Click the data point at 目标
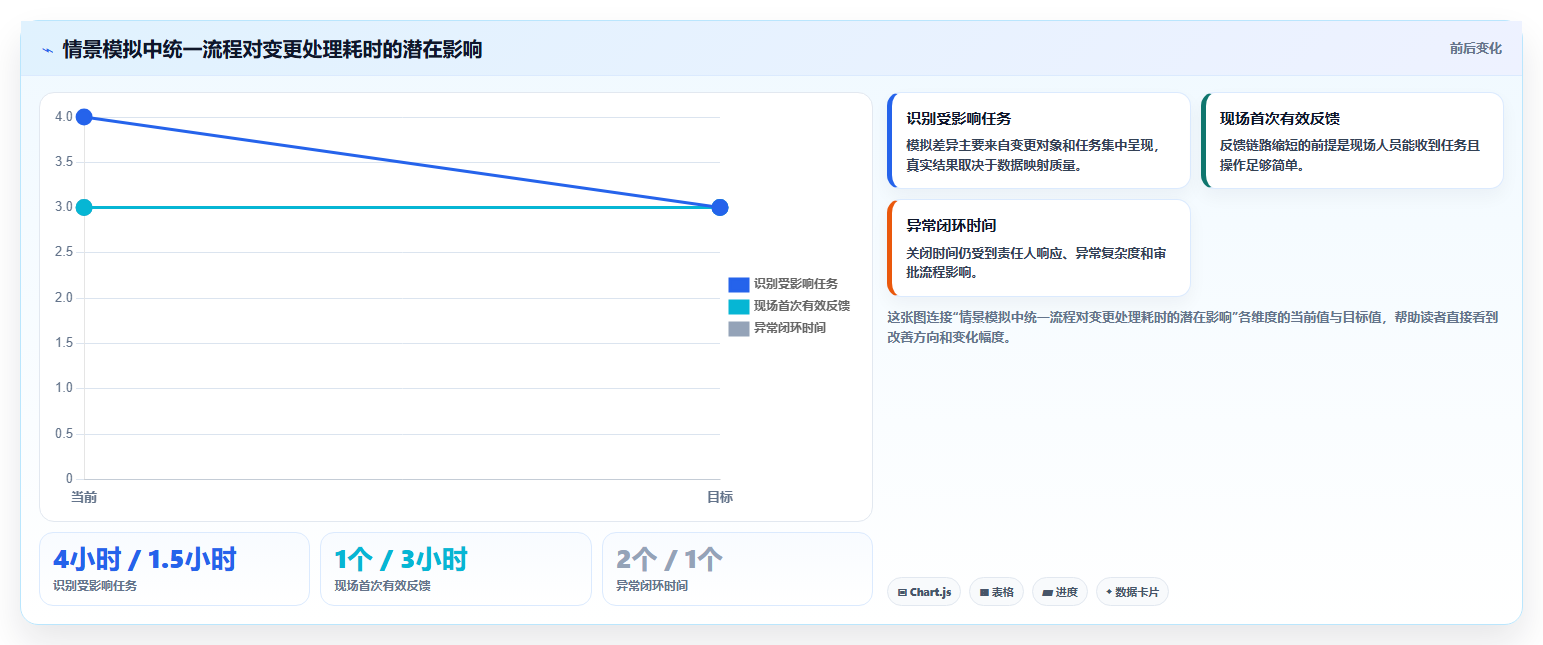Viewport: 1543px width, 645px height. click(719, 207)
